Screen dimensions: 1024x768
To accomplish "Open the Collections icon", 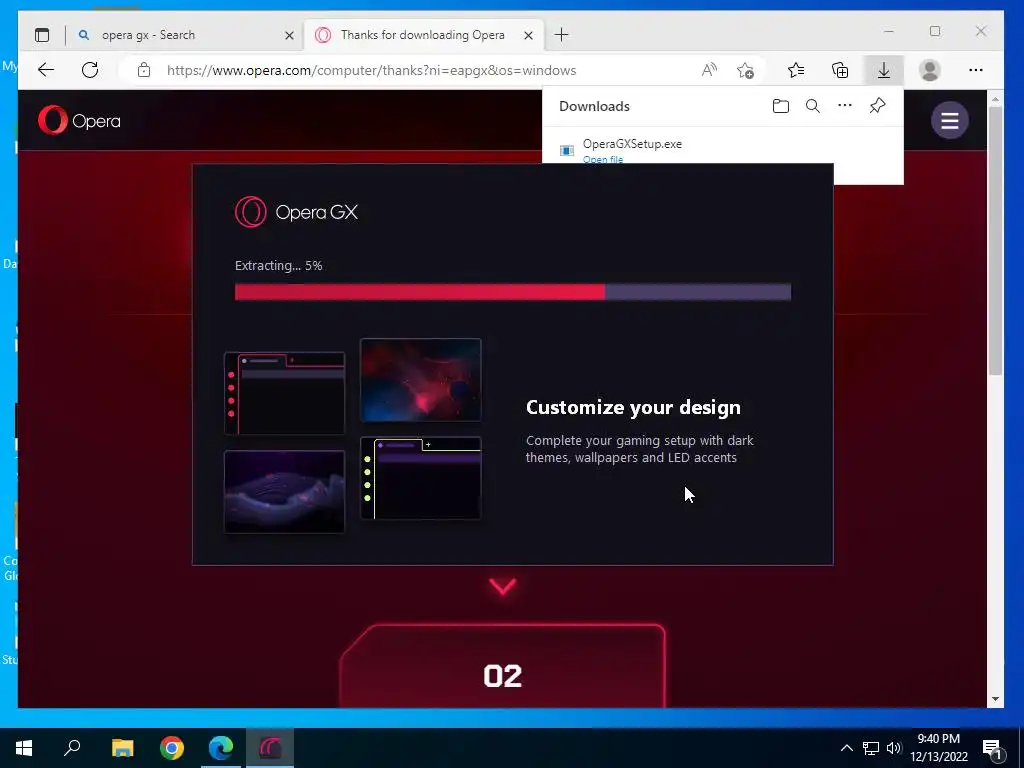I will coord(840,70).
